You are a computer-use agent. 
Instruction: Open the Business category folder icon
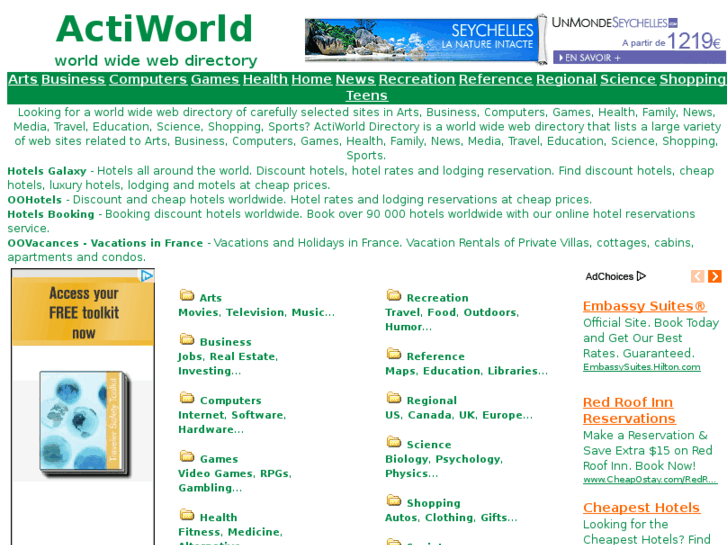[187, 340]
